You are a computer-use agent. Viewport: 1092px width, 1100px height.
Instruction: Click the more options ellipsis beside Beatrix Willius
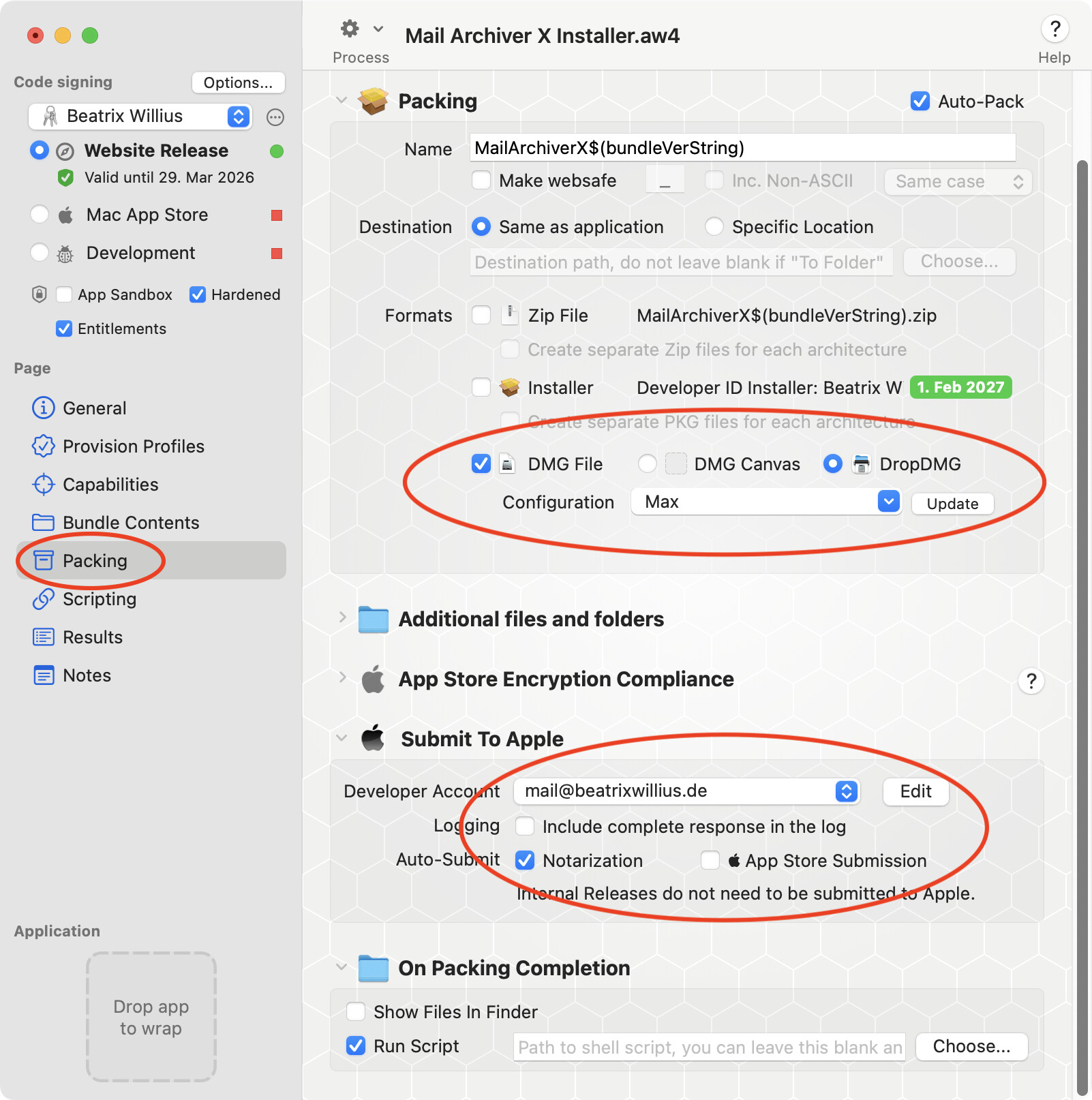coord(275,117)
